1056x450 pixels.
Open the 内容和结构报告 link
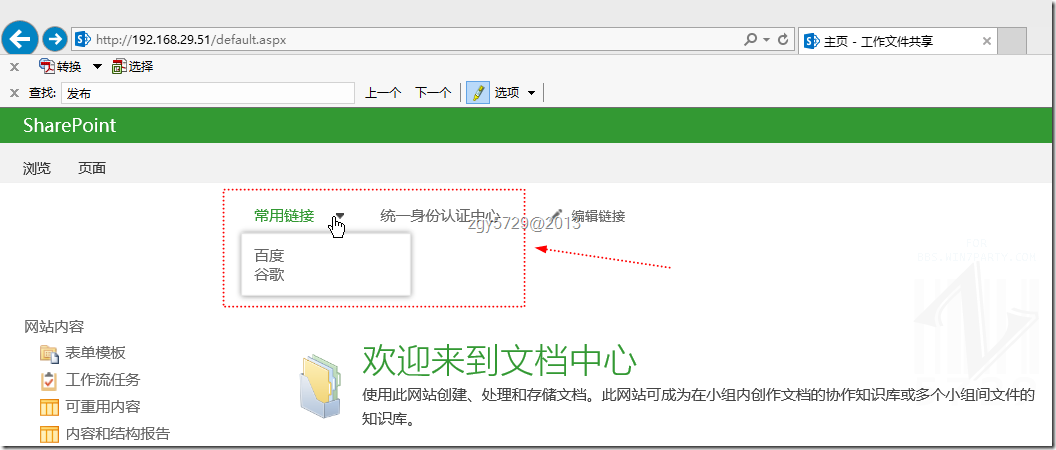click(117, 434)
